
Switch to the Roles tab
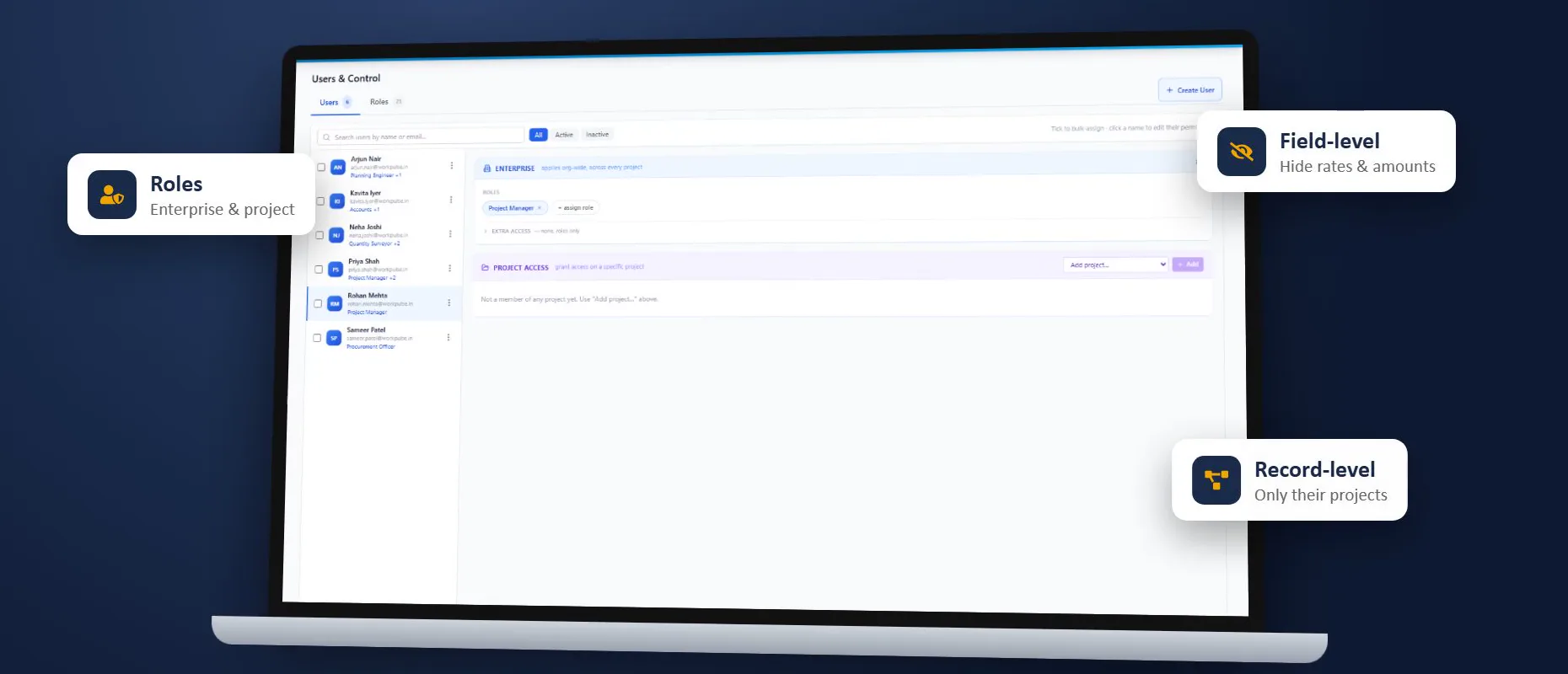point(386,102)
